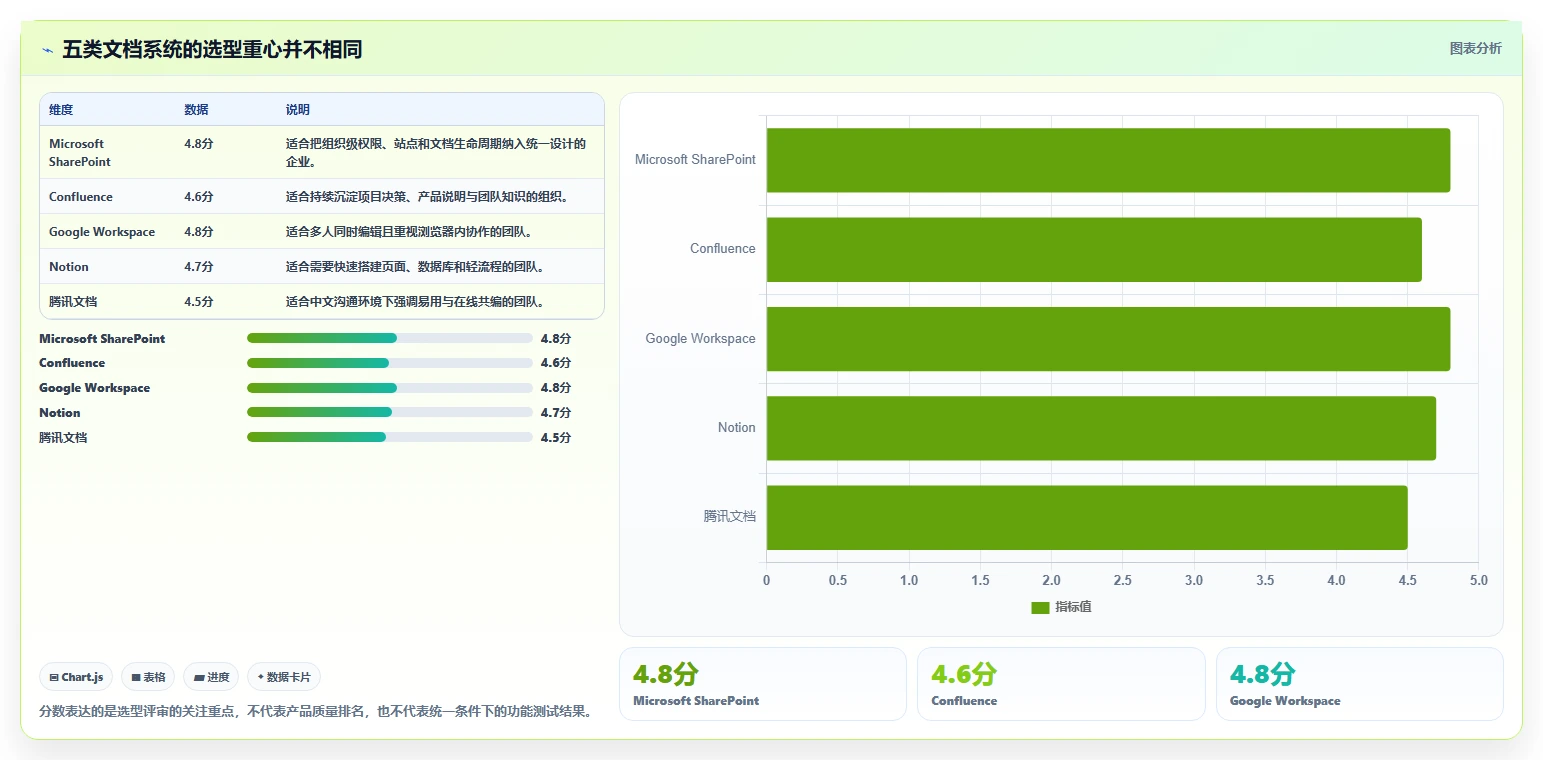Click the 4.6分 cell in Confluence table row

click(198, 197)
